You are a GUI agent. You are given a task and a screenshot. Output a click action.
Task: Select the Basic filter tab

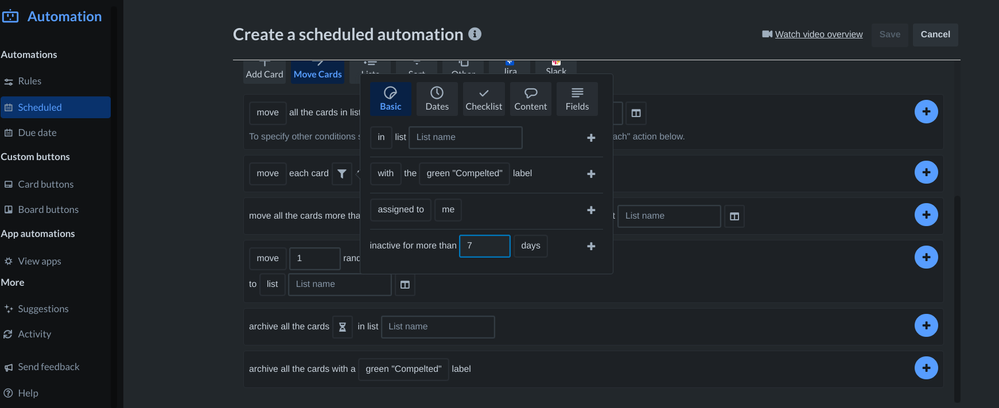391,99
